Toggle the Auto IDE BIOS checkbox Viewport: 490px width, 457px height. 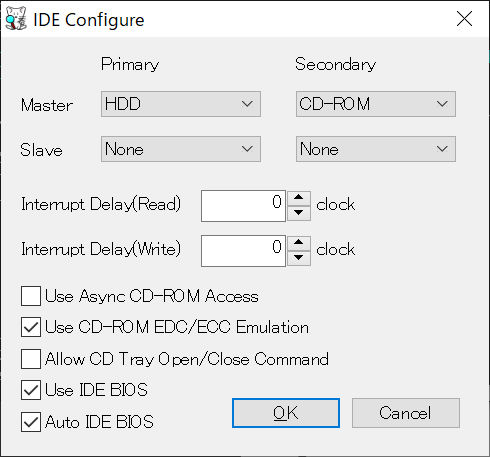pyautogui.click(x=31, y=422)
